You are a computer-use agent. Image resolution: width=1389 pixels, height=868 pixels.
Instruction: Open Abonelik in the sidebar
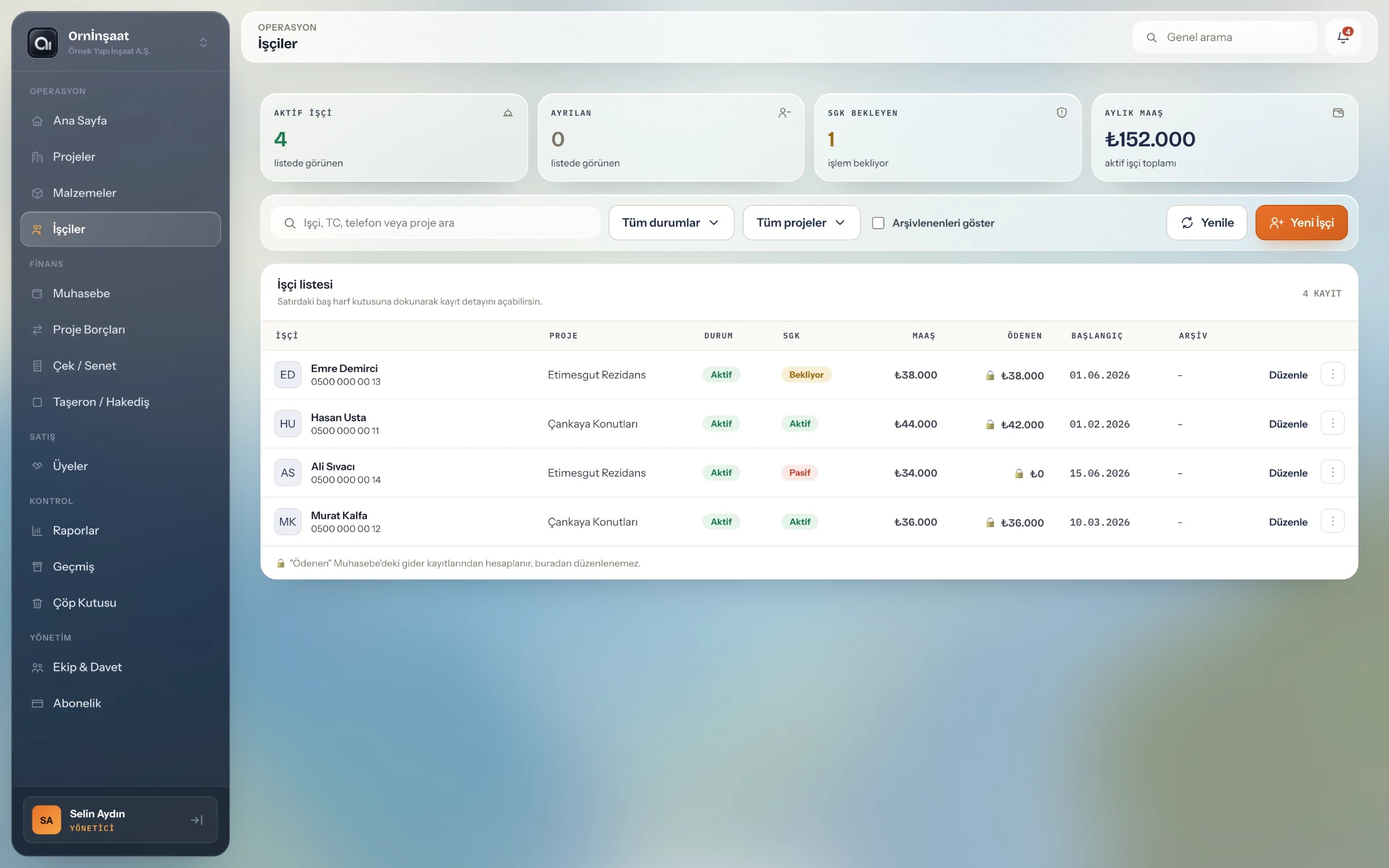120,704
